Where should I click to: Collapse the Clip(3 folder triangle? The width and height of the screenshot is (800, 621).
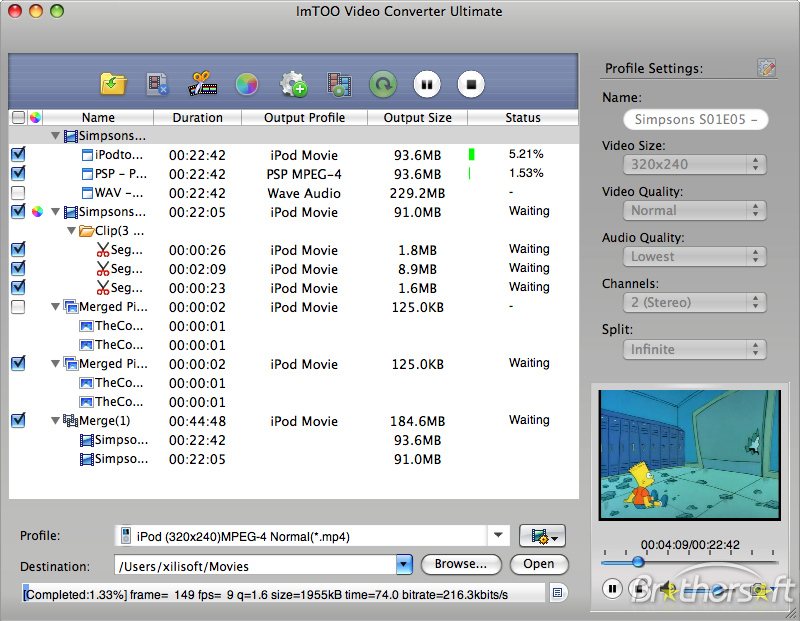[71, 231]
